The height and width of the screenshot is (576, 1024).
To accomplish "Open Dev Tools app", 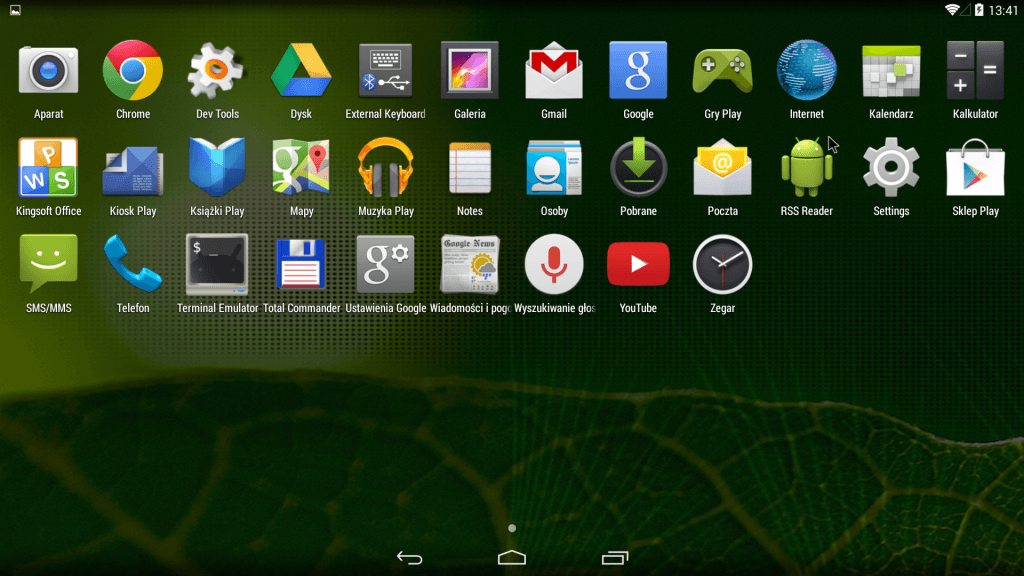I will (217, 71).
